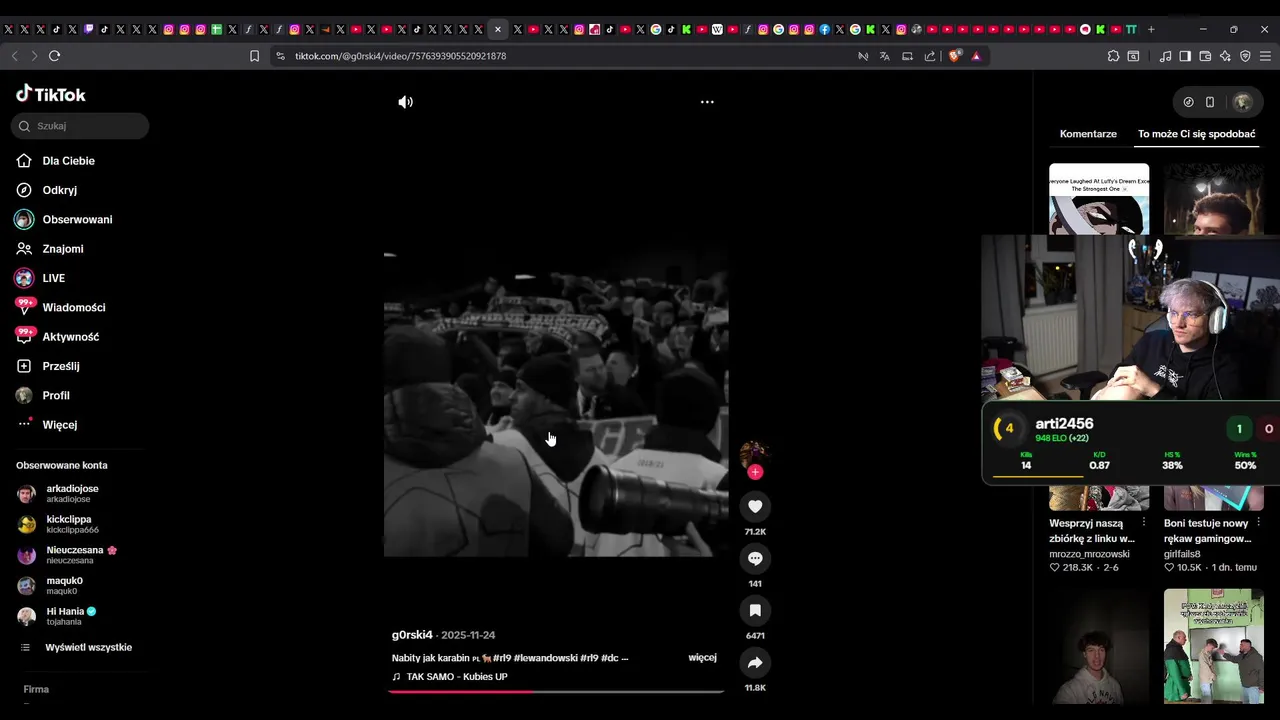Open Brave Shields lion icon
Screen dimensions: 1280x720
pos(954,56)
